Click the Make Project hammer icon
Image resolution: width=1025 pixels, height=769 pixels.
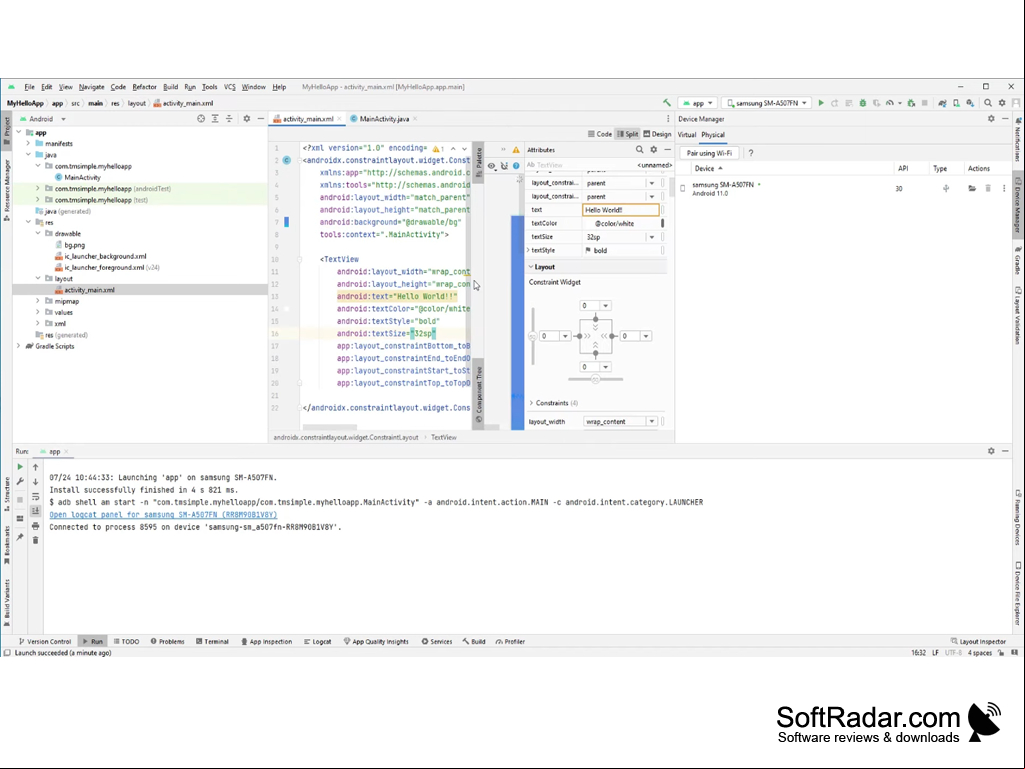tap(667, 103)
